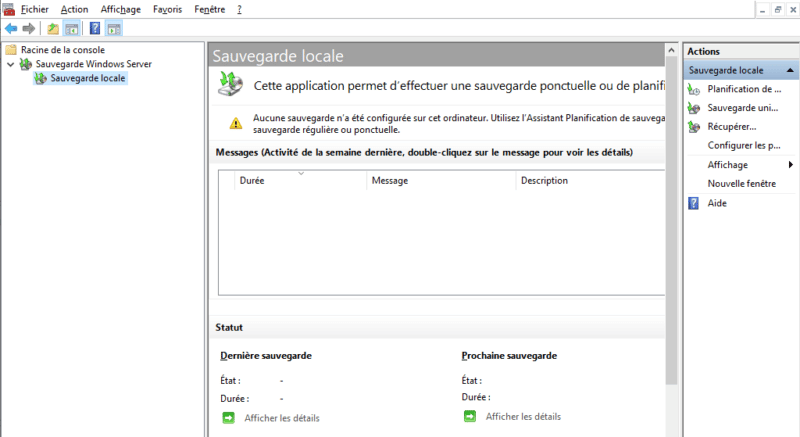Open the Action menu
The height and width of the screenshot is (437, 800).
(74, 9)
